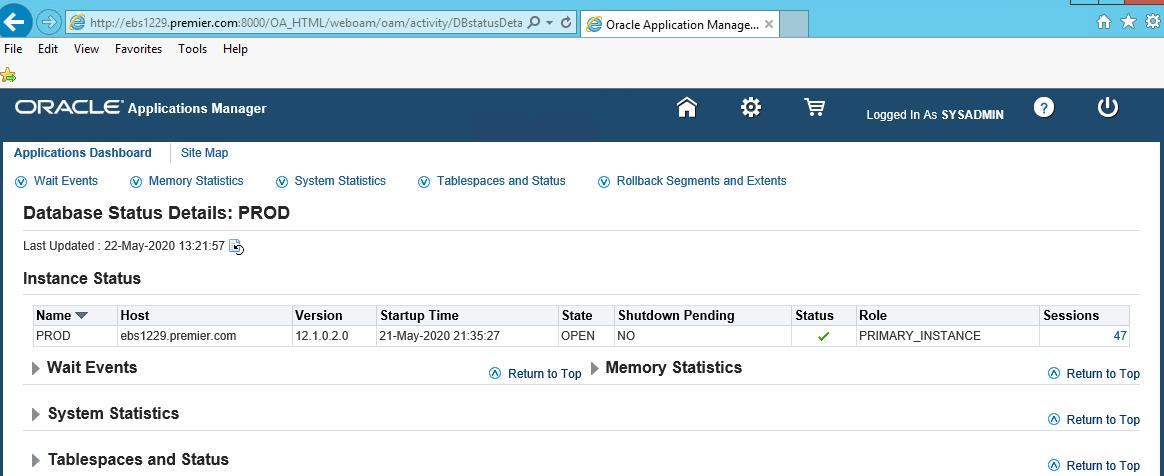Open the Settings gear icon

pyautogui.click(x=750, y=108)
